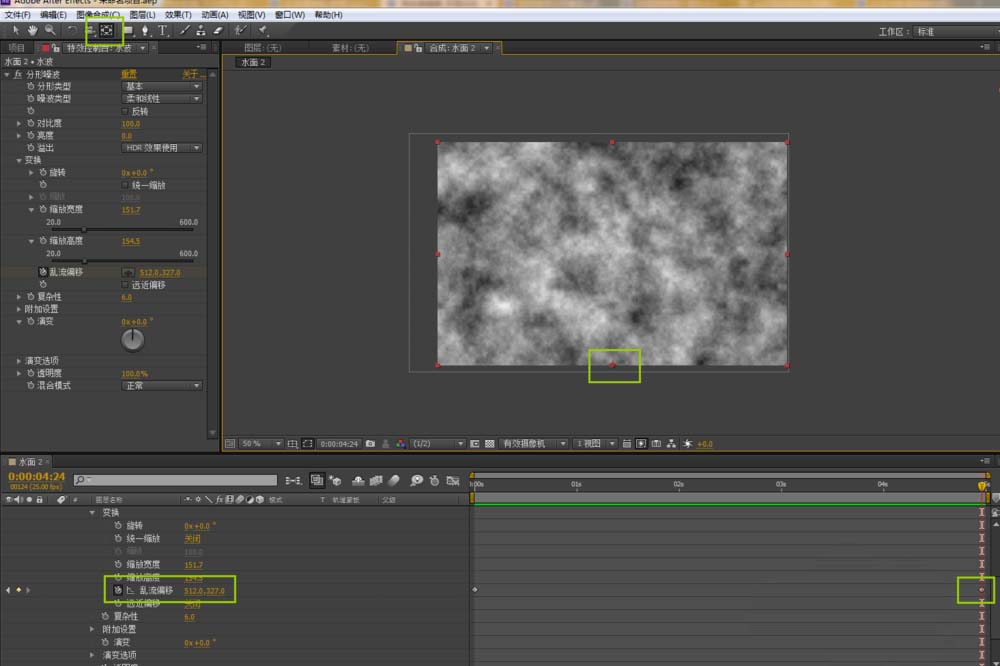Toggle 乱流偏移 stopwatch in effect controls
The height and width of the screenshot is (666, 1000).
click(x=43, y=272)
